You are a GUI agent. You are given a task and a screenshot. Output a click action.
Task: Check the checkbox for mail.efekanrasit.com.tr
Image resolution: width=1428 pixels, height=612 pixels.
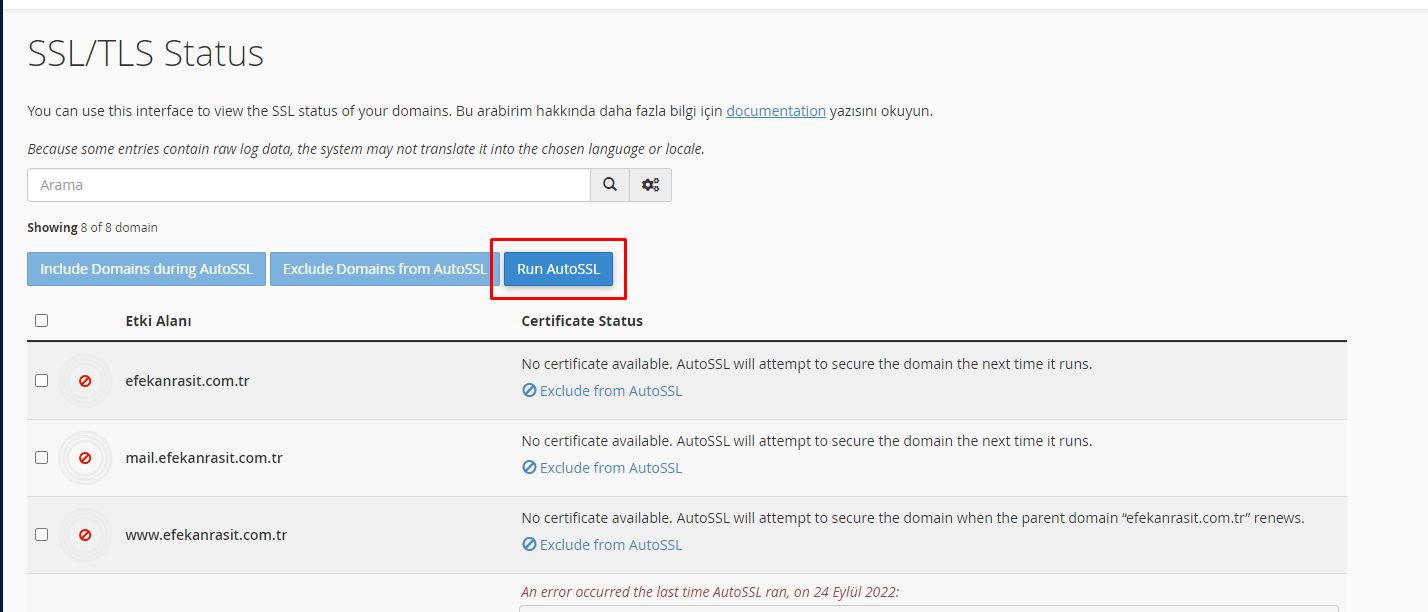pos(41,457)
